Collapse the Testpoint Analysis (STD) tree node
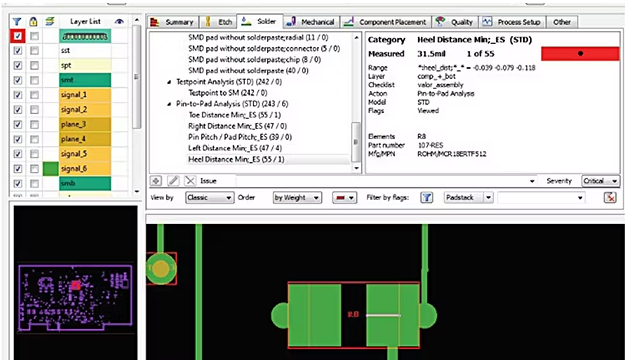Viewport: 625px width, 360px height. 169,82
